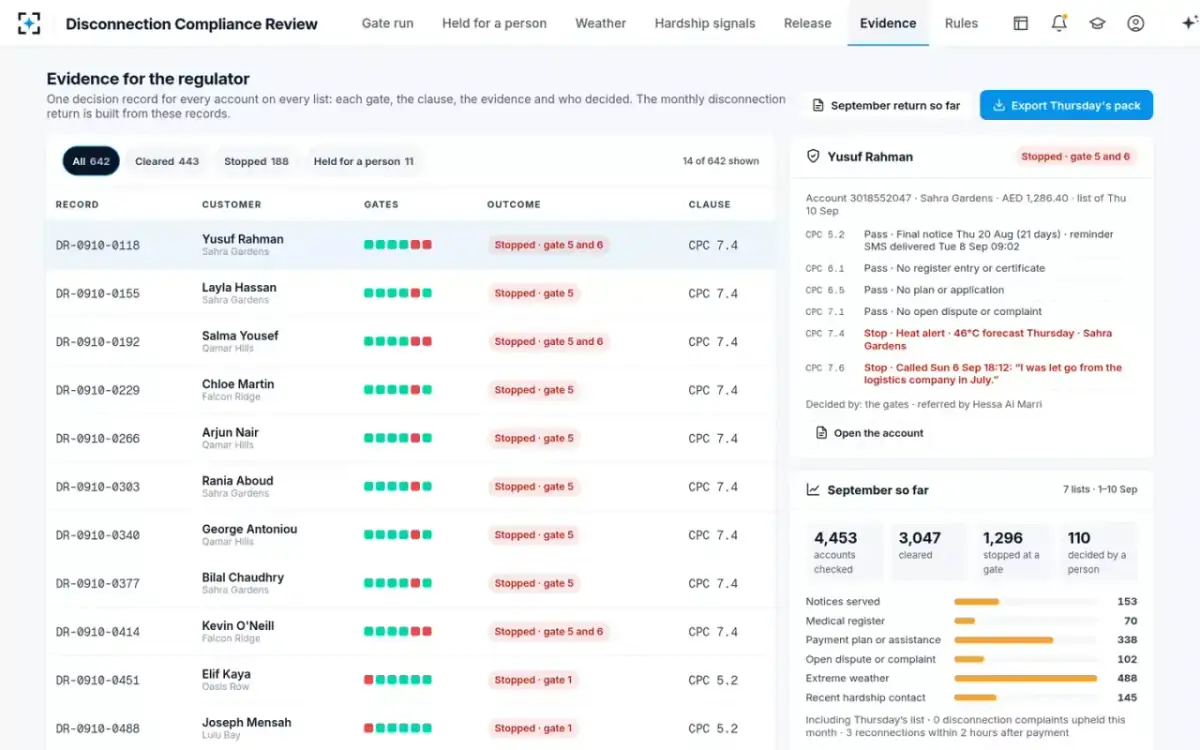Open Salma Yousef's row
This screenshot has height=750, width=1200.
(x=410, y=341)
